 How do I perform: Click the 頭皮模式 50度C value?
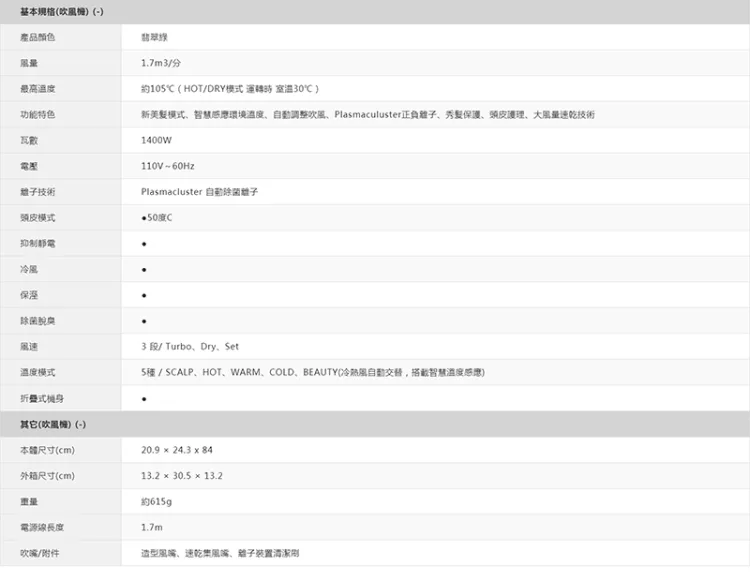point(158,218)
